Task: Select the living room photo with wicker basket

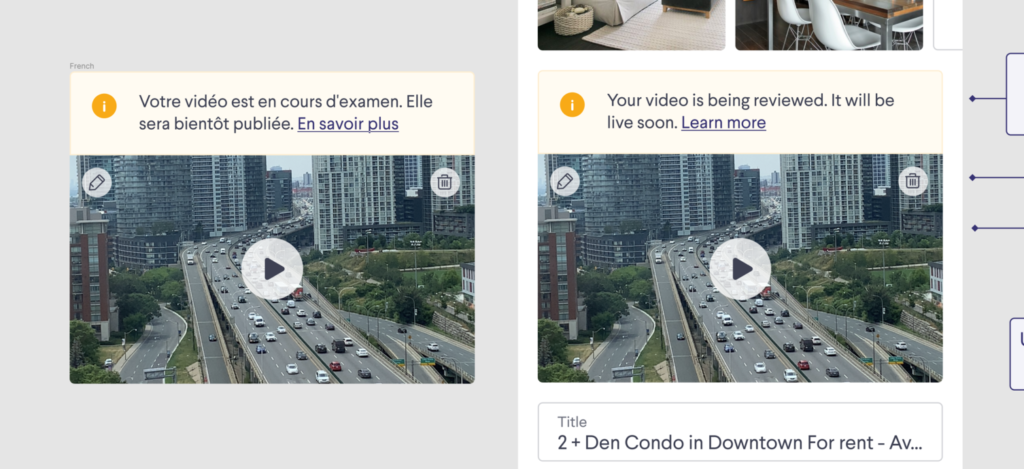Action: tap(631, 25)
